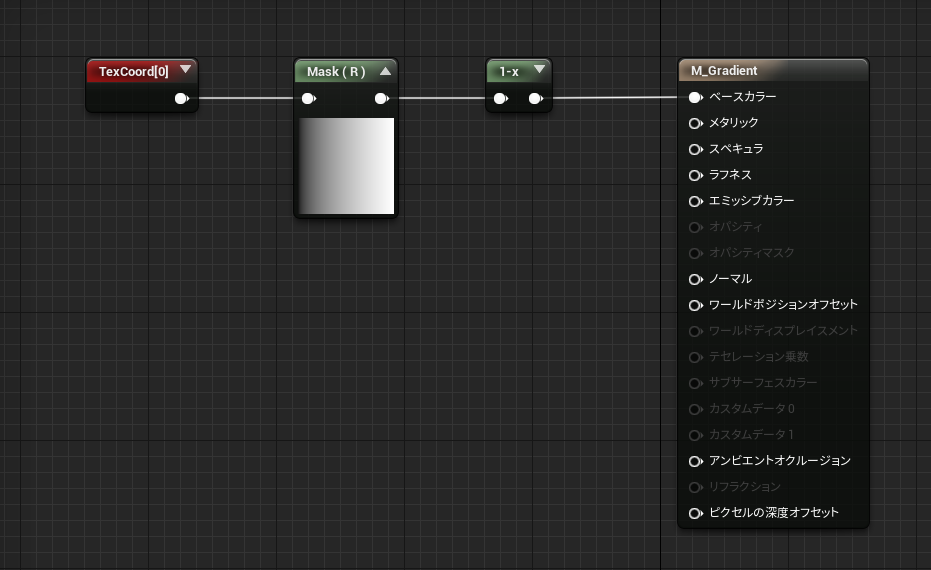
Task: Click the TexCoord[0] output pin
Action: pos(182,99)
